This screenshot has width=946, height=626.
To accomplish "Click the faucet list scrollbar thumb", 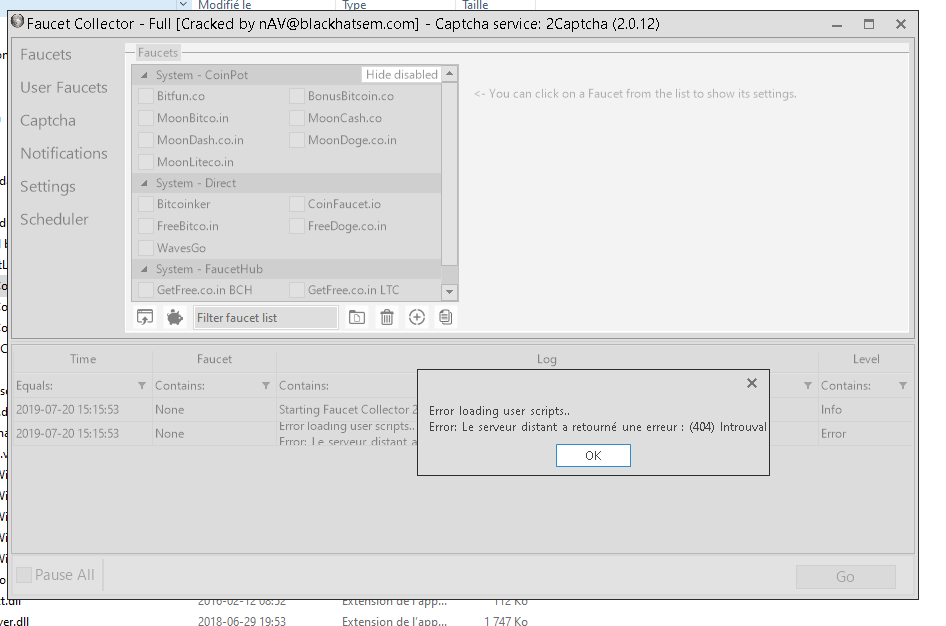I will coord(449,174).
